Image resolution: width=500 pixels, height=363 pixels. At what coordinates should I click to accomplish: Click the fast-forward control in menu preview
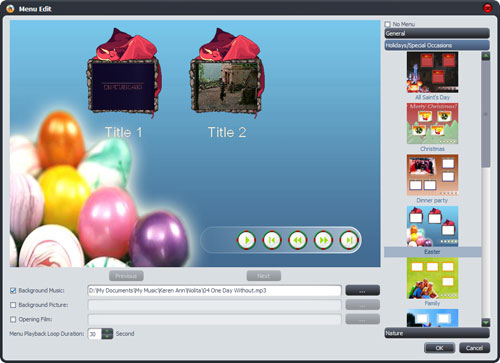[323, 240]
